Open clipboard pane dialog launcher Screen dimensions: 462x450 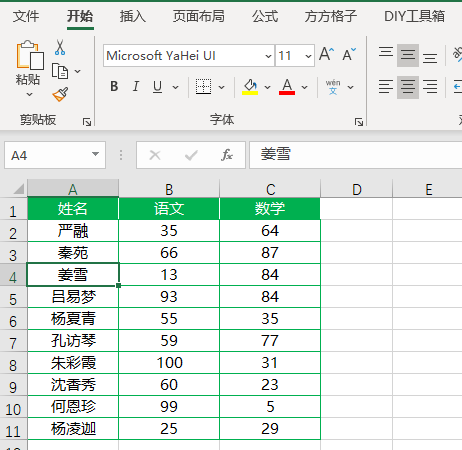(87, 122)
